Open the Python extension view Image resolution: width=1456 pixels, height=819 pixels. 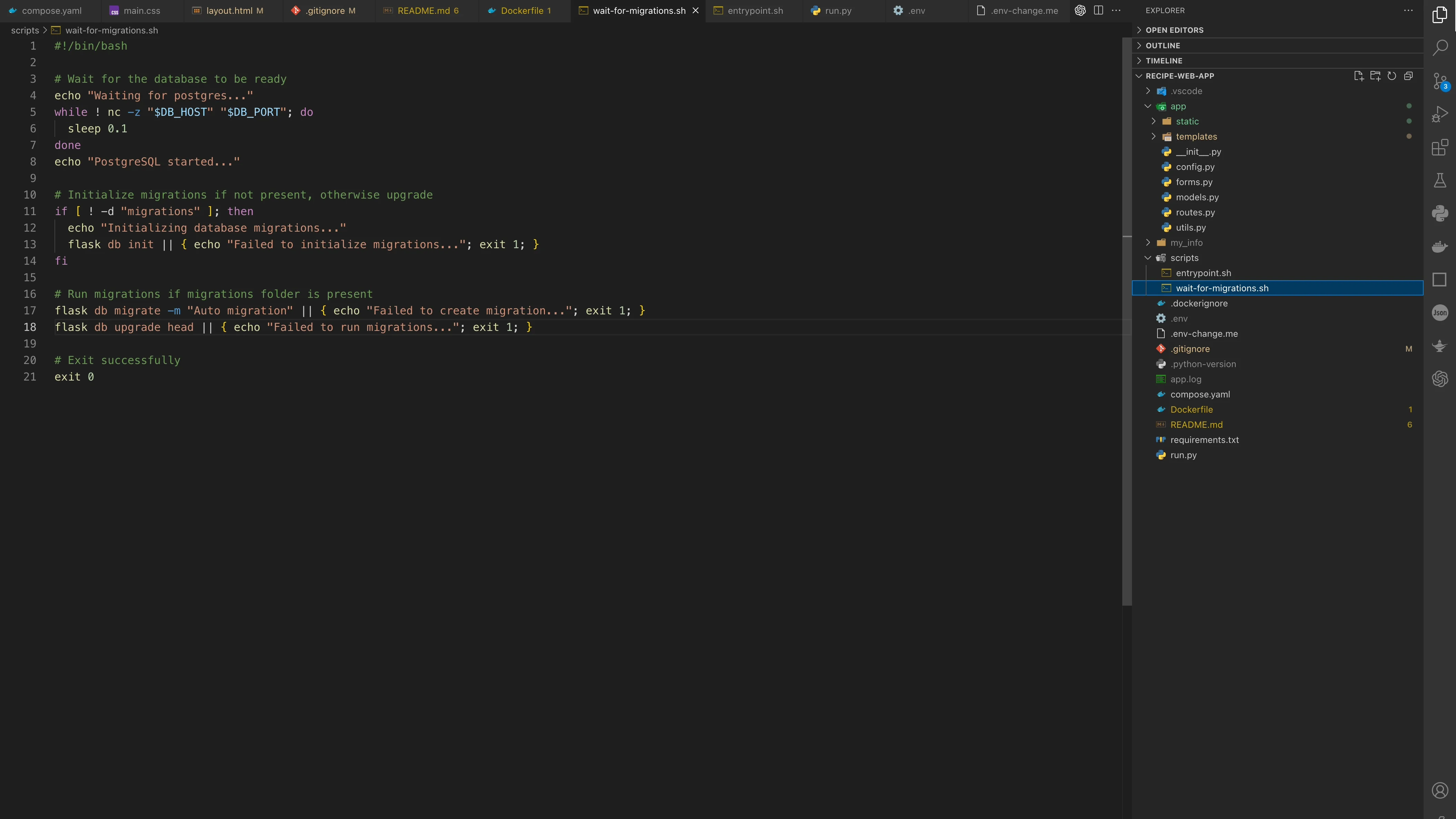[x=1440, y=213]
